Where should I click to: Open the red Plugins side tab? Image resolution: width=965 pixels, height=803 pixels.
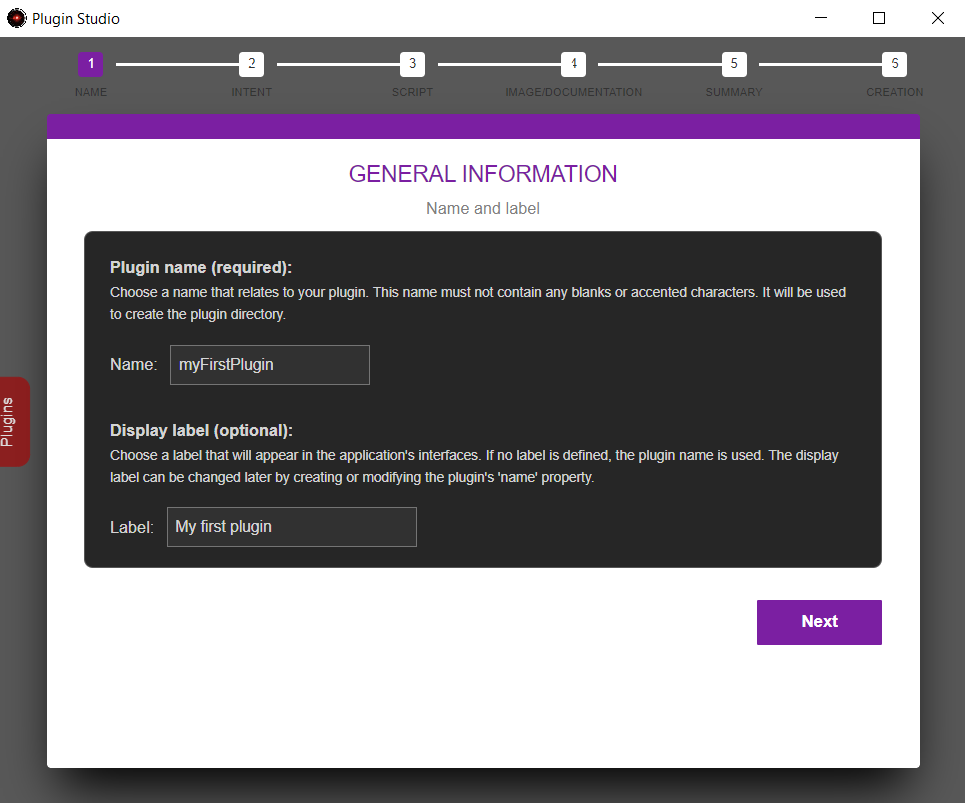(14, 422)
